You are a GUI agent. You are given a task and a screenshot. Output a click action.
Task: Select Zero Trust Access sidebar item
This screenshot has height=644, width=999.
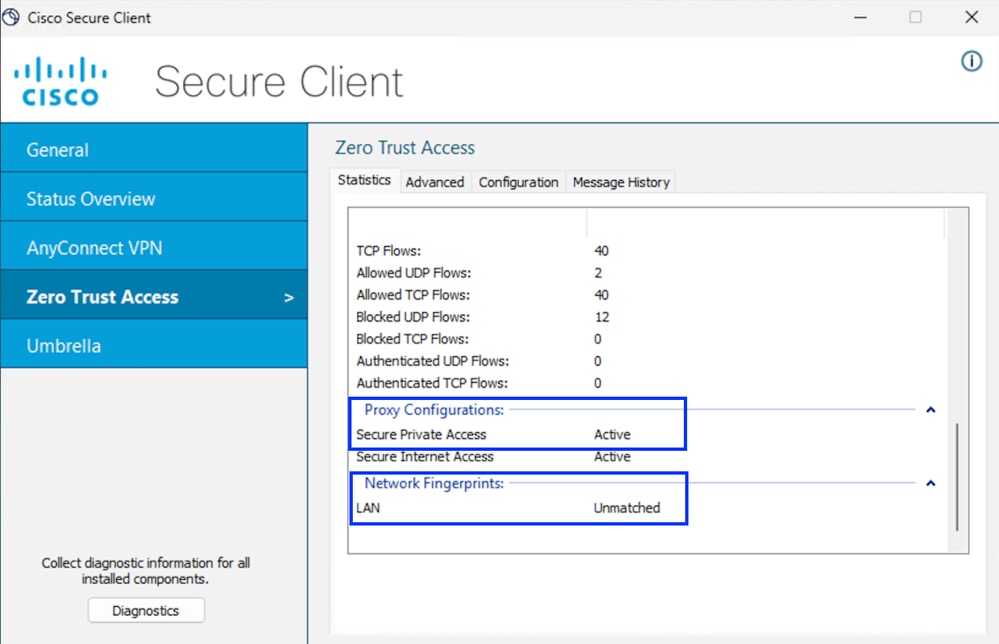click(154, 296)
